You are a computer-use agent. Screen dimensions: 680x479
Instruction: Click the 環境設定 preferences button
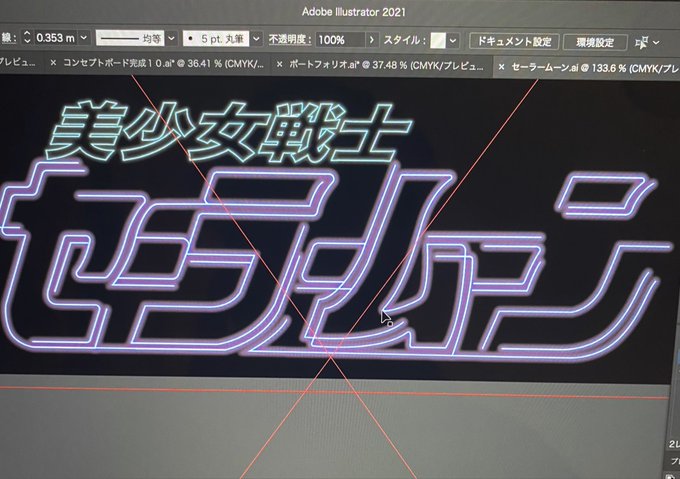tap(595, 42)
